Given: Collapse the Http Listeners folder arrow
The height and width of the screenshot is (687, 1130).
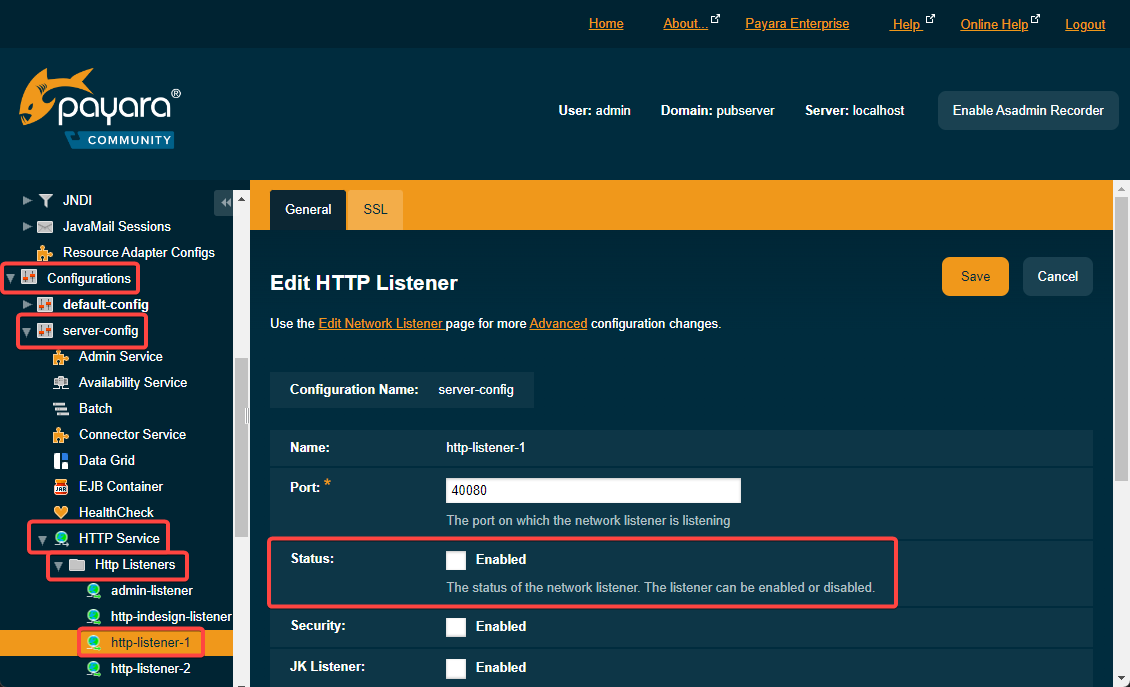Looking at the screenshot, I should click(x=59, y=566).
